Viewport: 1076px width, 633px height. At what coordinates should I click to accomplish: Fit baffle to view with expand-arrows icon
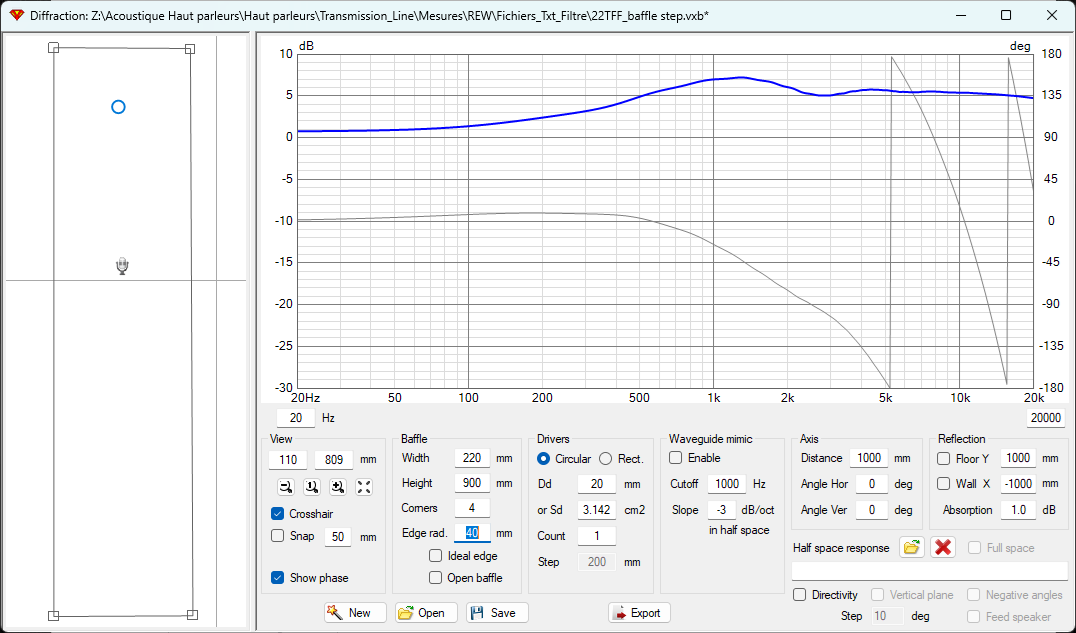pyautogui.click(x=364, y=487)
